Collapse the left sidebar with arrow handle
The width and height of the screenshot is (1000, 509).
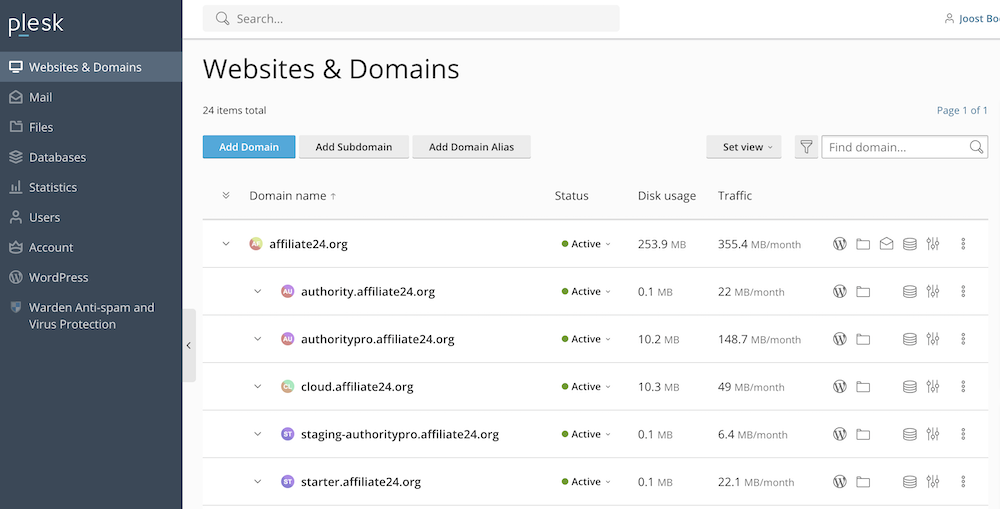coord(189,345)
